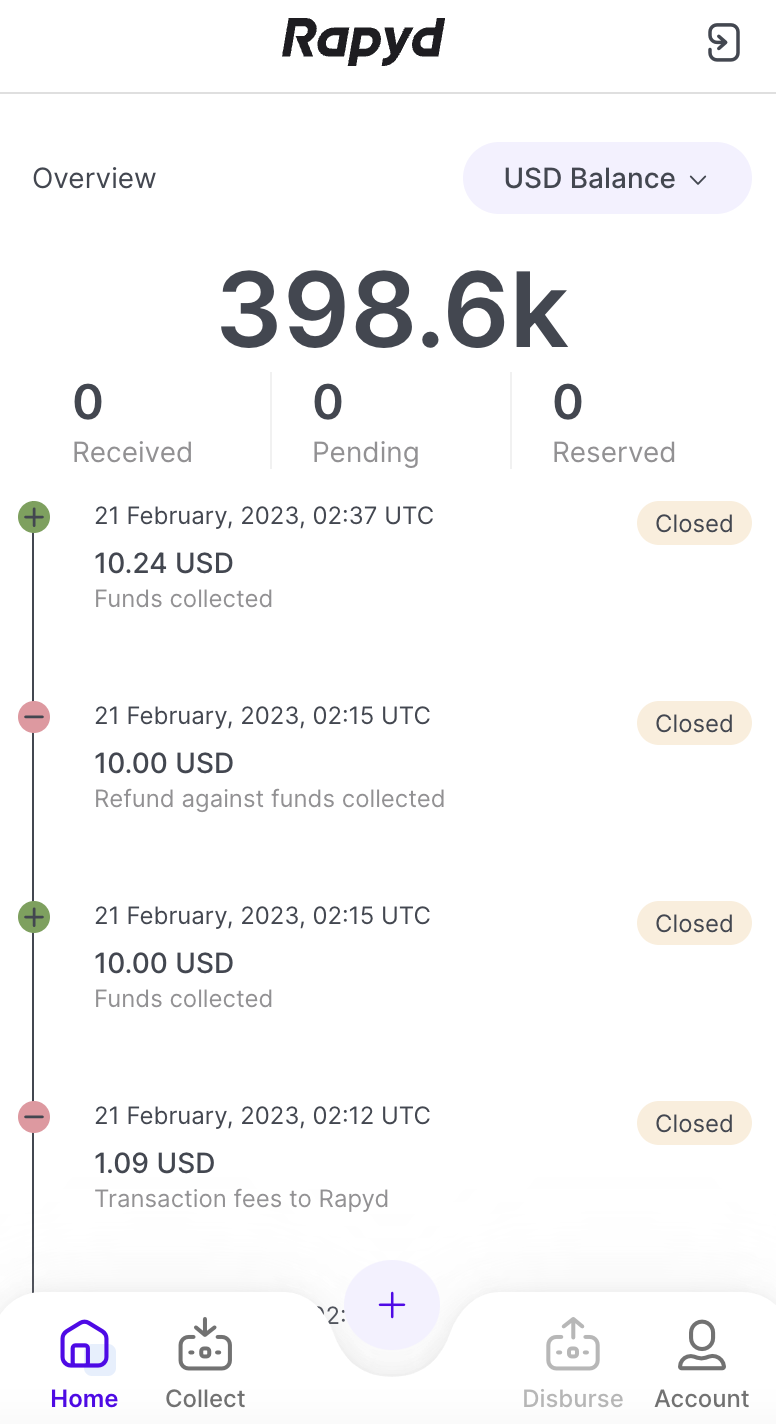This screenshot has width=776, height=1424.
Task: Click the logout icon at top right
Action: click(x=723, y=43)
